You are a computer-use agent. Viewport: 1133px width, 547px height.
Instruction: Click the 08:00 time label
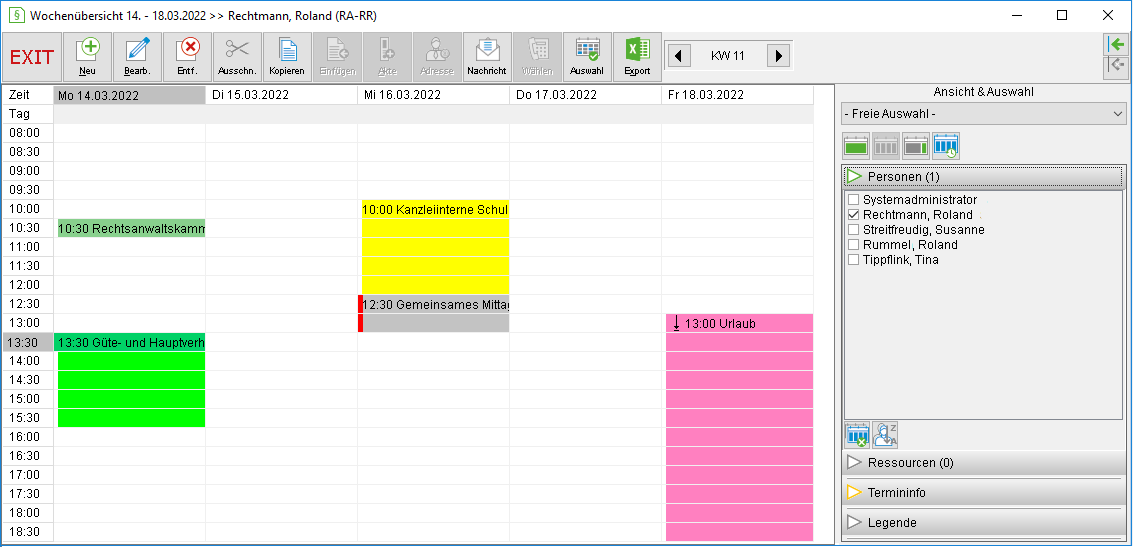[28, 133]
